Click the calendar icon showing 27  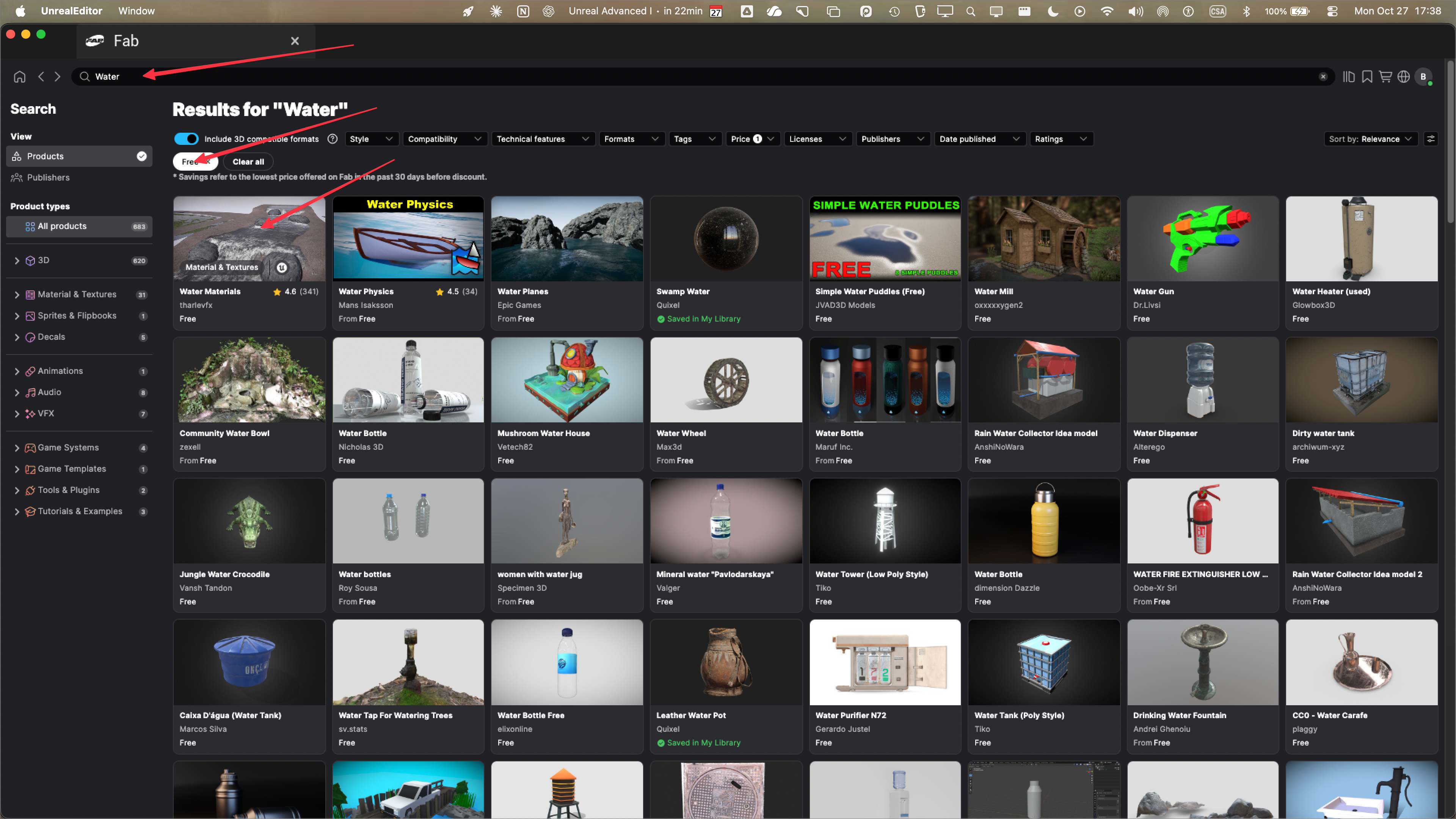[x=715, y=11]
